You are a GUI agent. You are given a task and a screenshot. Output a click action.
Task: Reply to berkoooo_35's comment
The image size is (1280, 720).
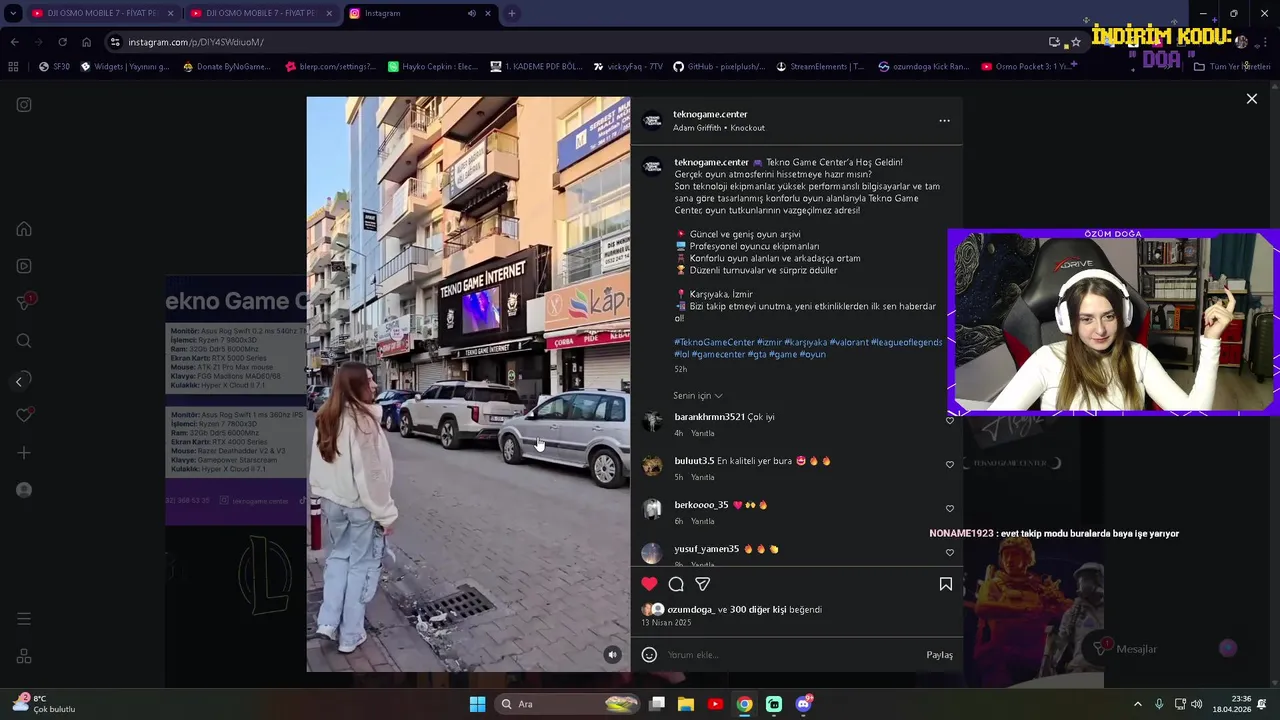coord(703,521)
